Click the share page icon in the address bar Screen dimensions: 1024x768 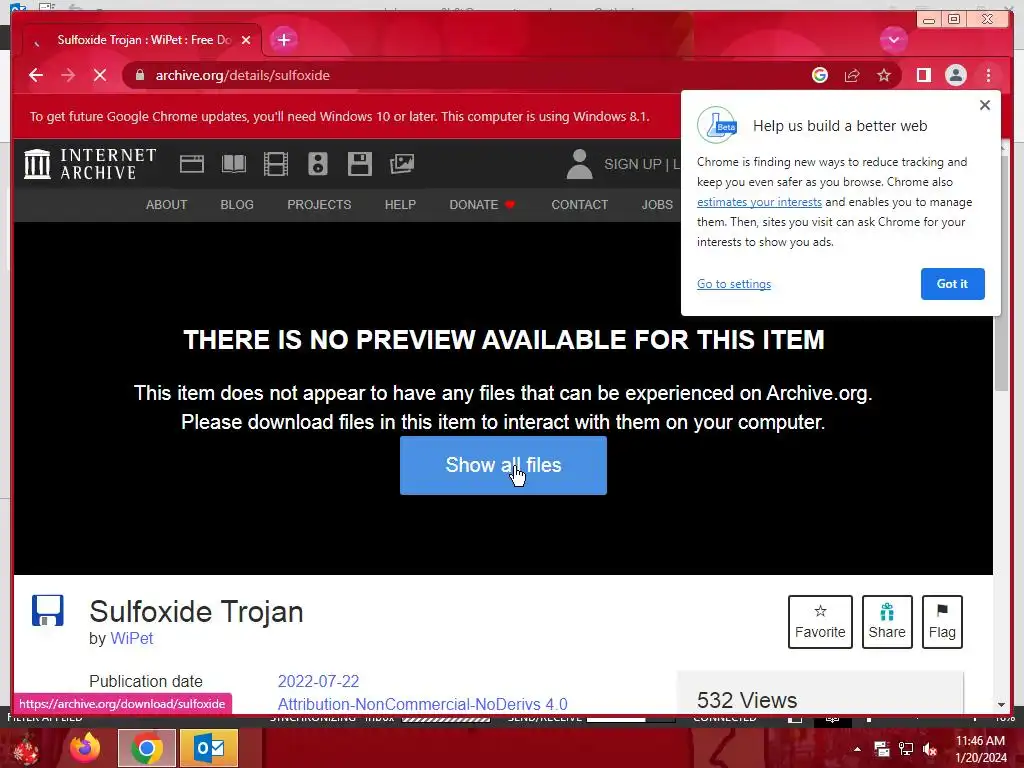[x=852, y=75]
